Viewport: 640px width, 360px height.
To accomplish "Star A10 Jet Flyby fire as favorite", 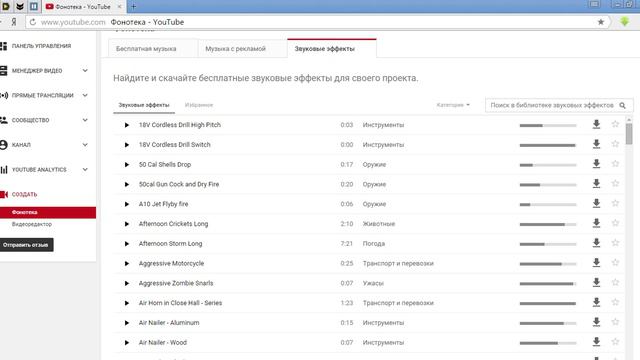I will 615,203.
